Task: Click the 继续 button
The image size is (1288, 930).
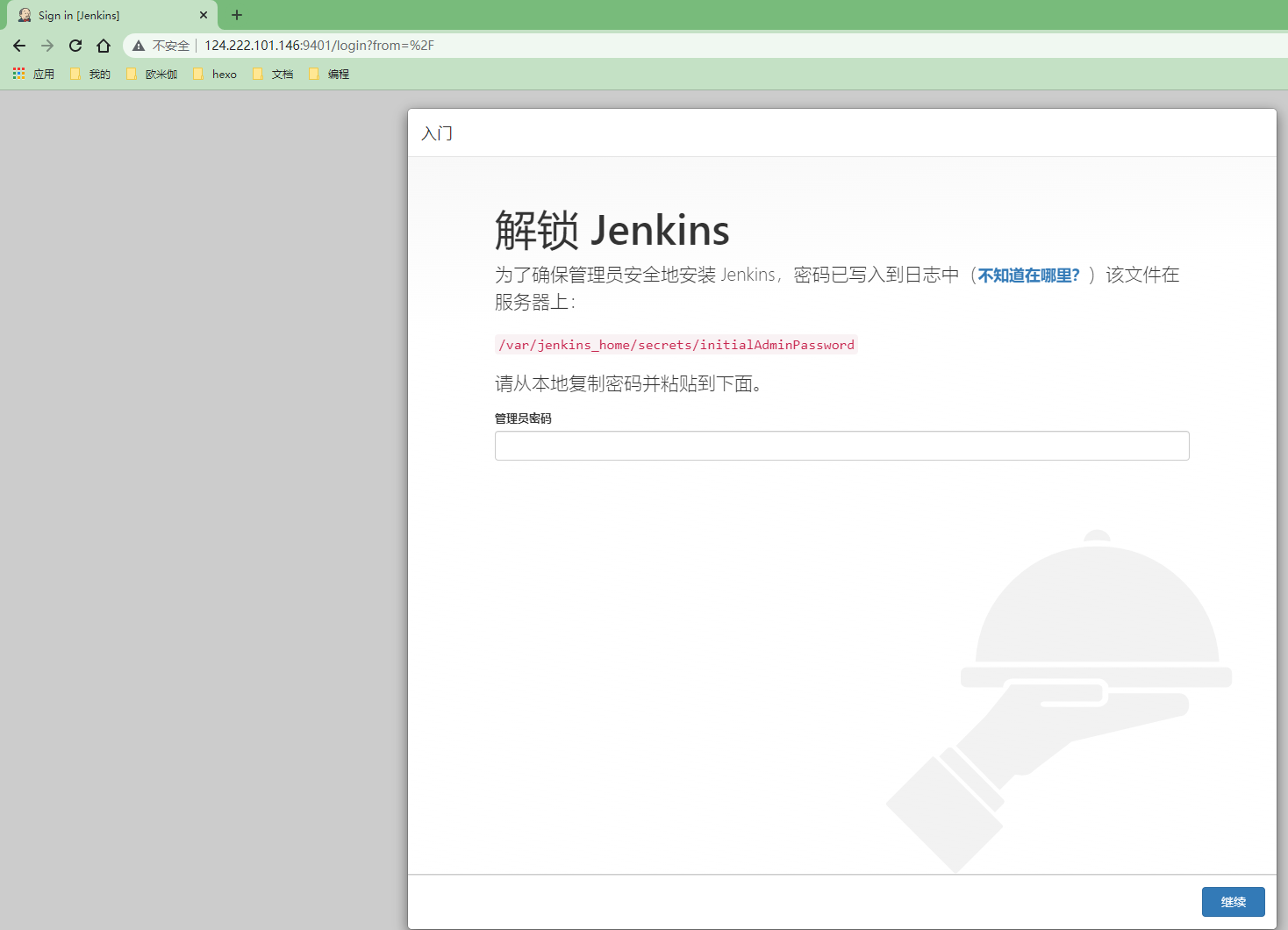Action: (1233, 902)
